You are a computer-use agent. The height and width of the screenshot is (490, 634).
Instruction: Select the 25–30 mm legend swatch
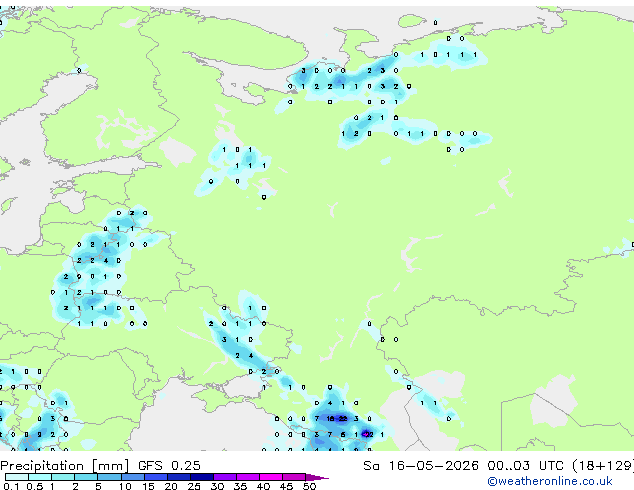pyautogui.click(x=201, y=477)
